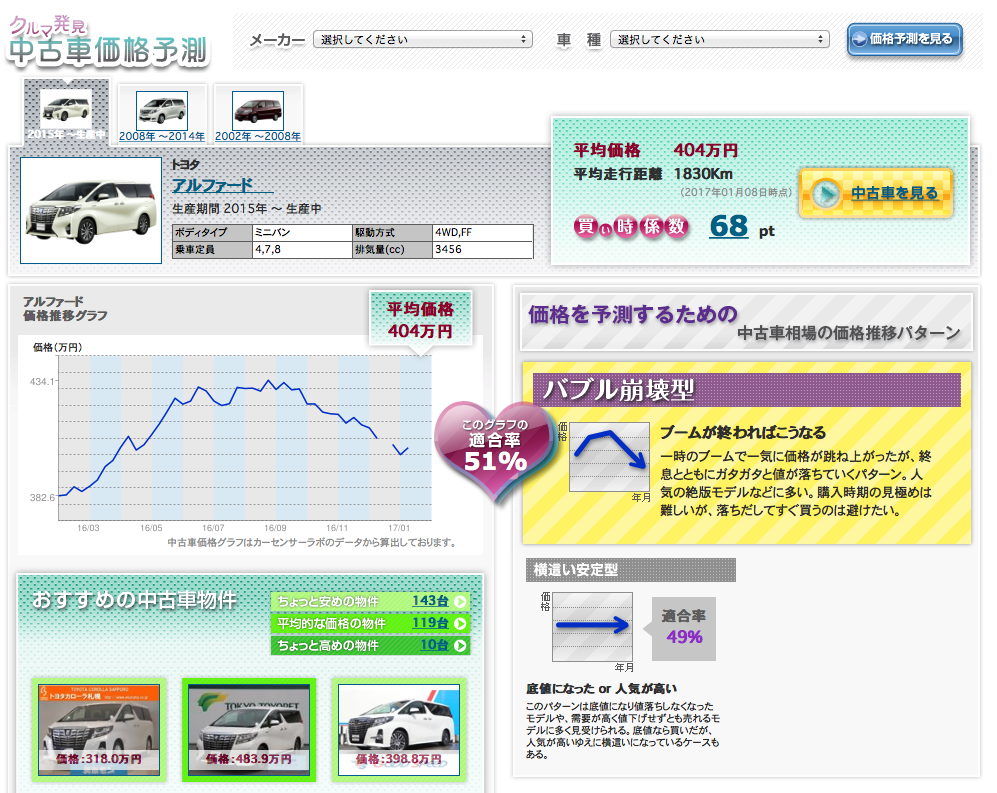Screen dimensions: 997x793
Task: Click the 中古車を見る yellow button
Action: click(x=876, y=193)
